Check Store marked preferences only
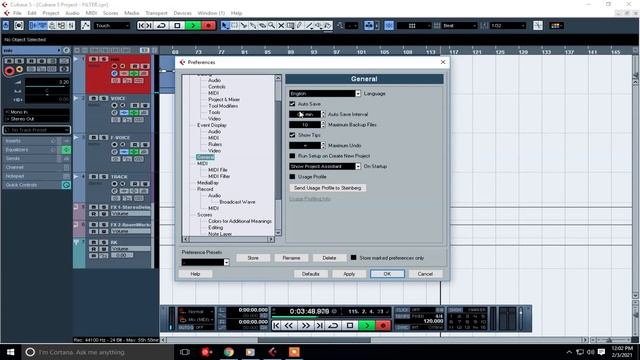Viewport: 640px width, 360px height. (x=353, y=258)
